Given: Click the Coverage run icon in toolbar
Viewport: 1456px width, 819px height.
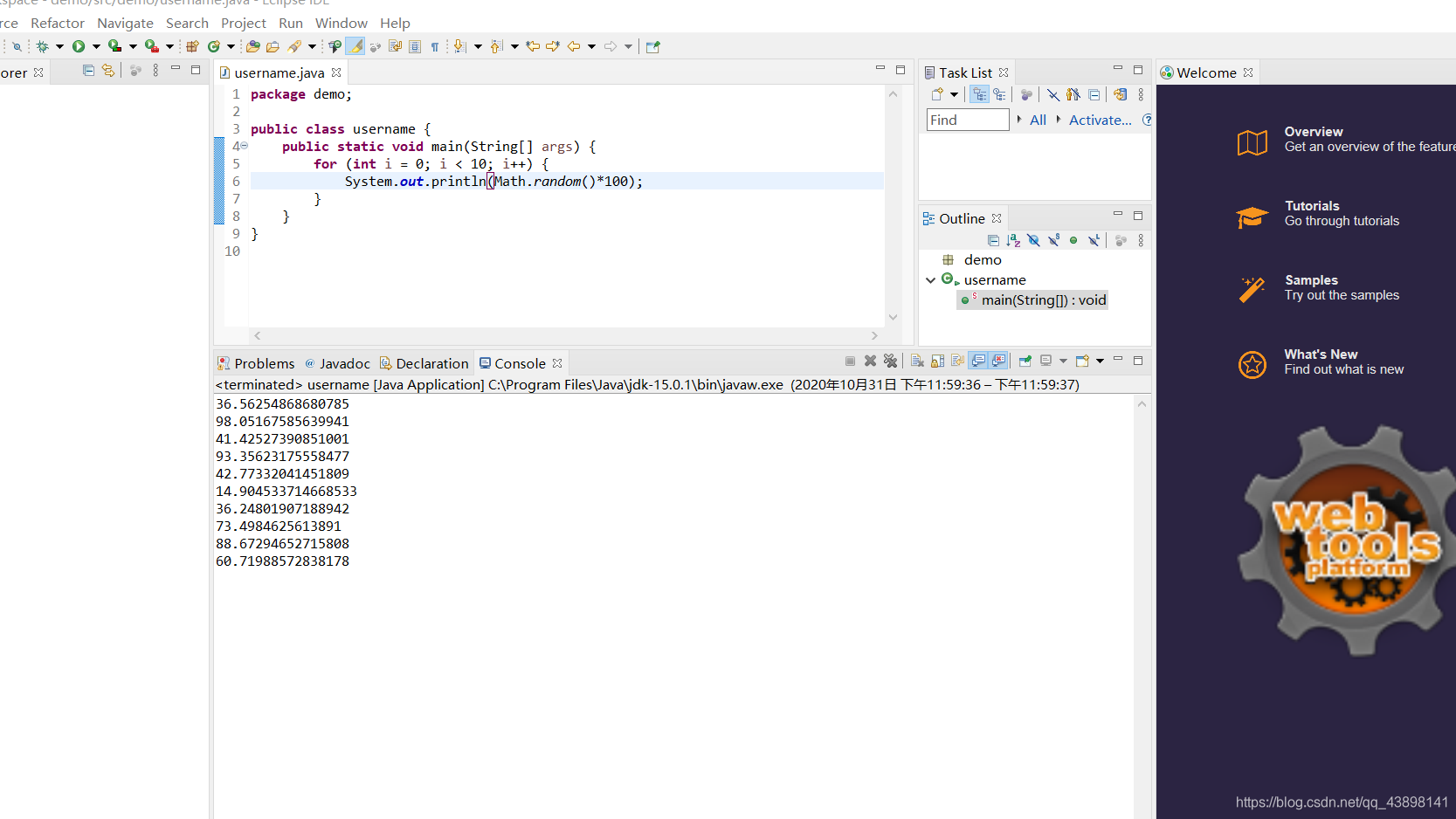Looking at the screenshot, I should [x=114, y=46].
